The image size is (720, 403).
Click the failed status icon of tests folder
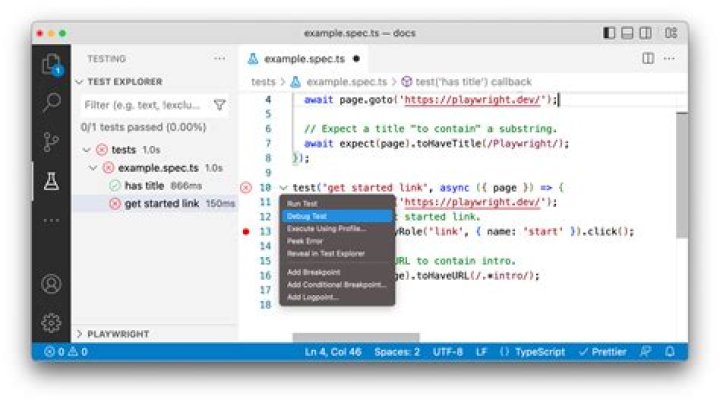point(102,150)
